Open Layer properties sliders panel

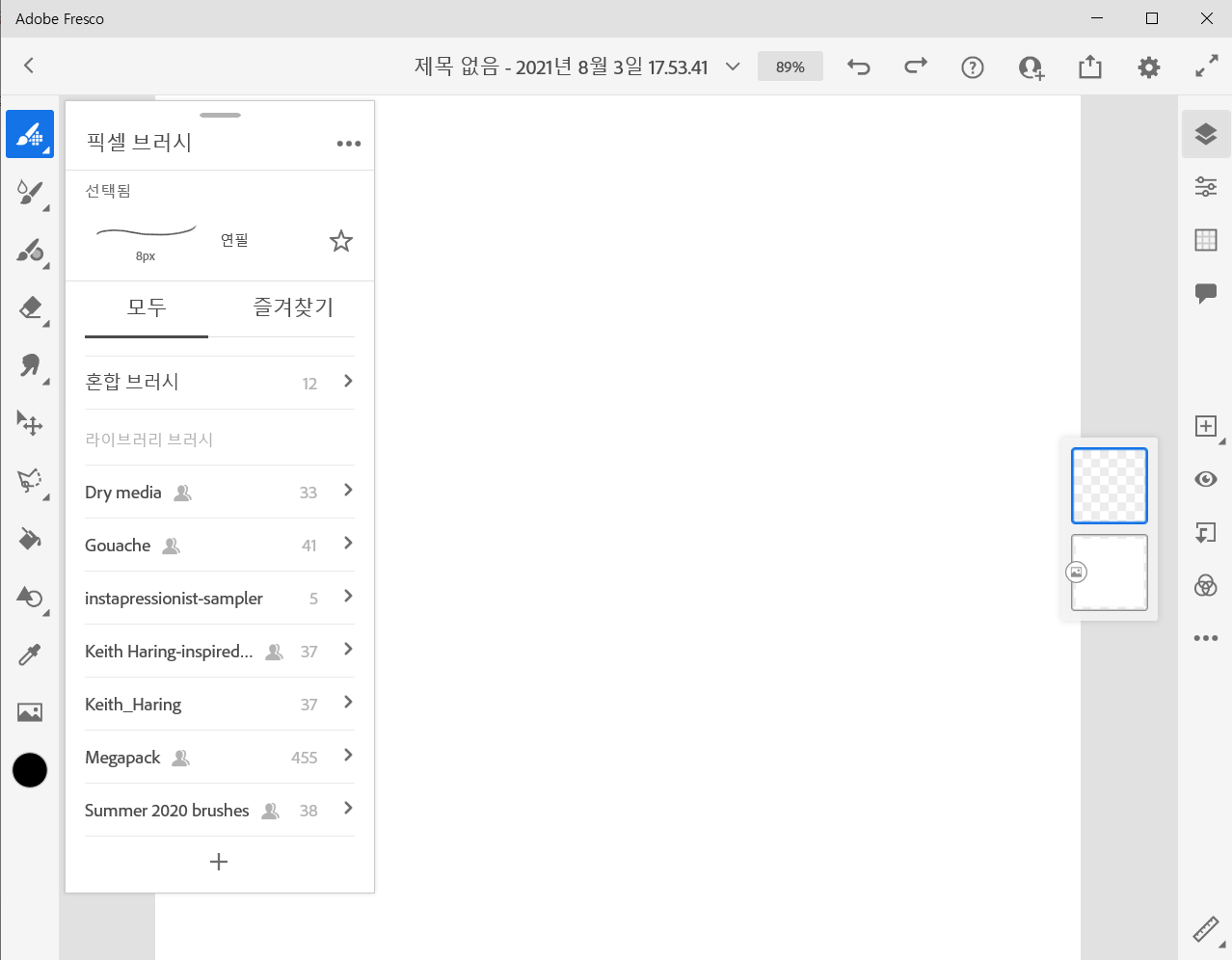[x=1206, y=186]
